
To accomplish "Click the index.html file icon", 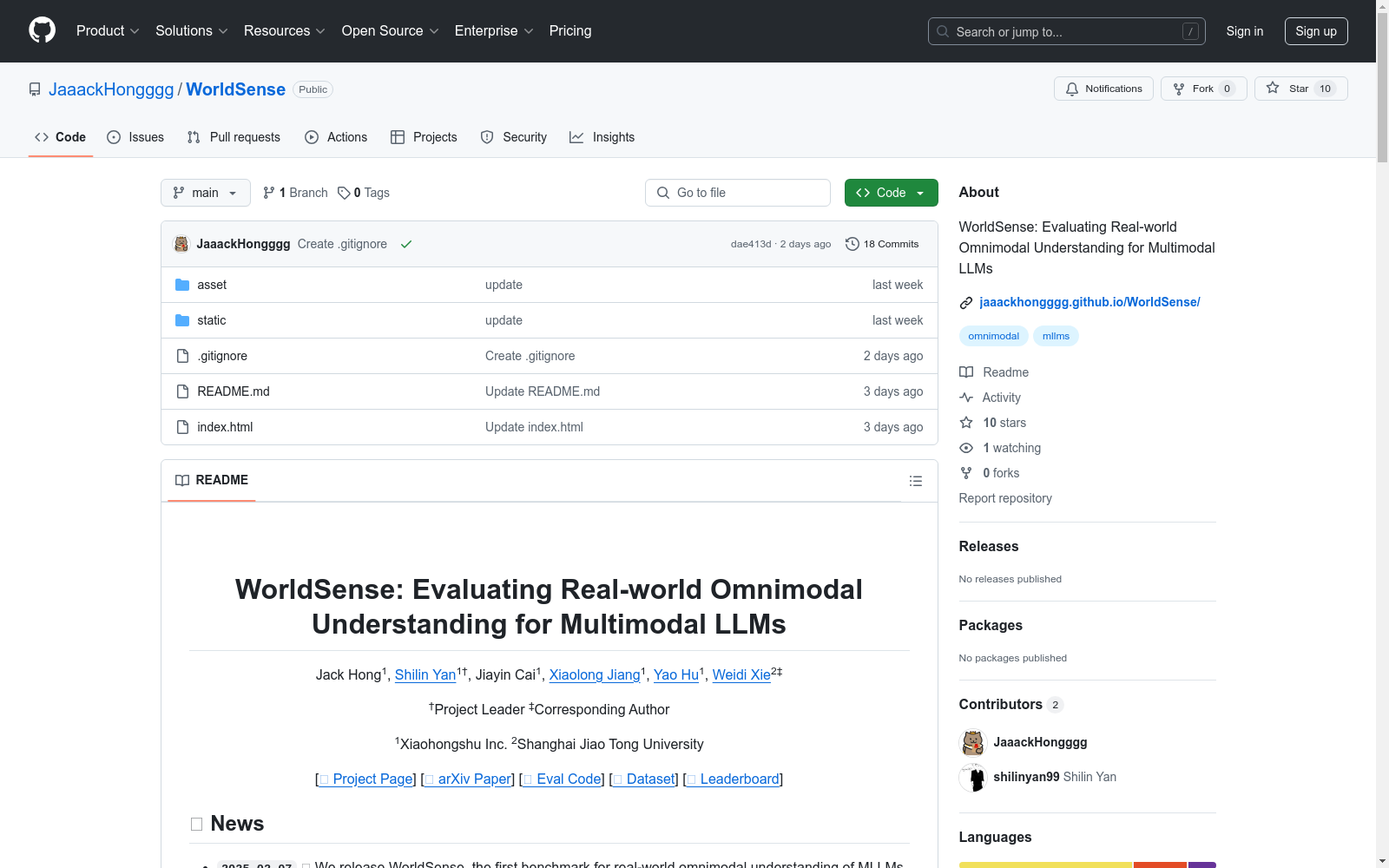I will pos(182,427).
